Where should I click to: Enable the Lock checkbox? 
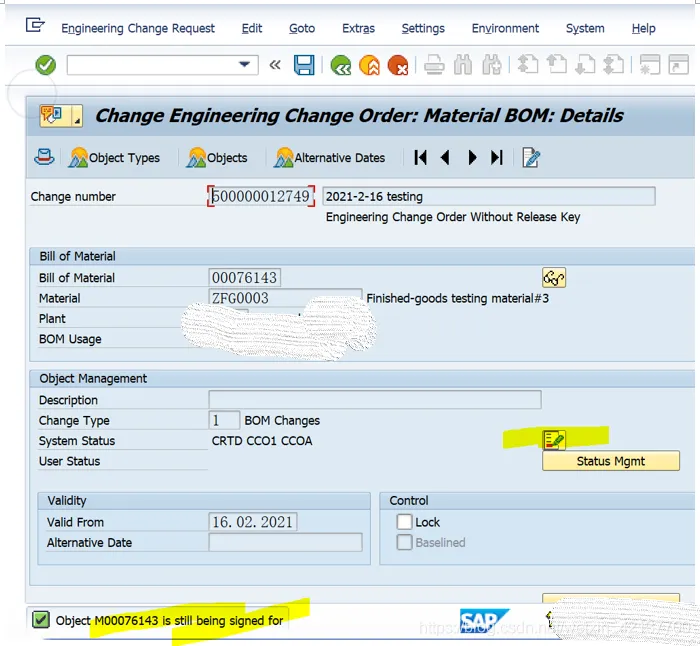(x=404, y=521)
